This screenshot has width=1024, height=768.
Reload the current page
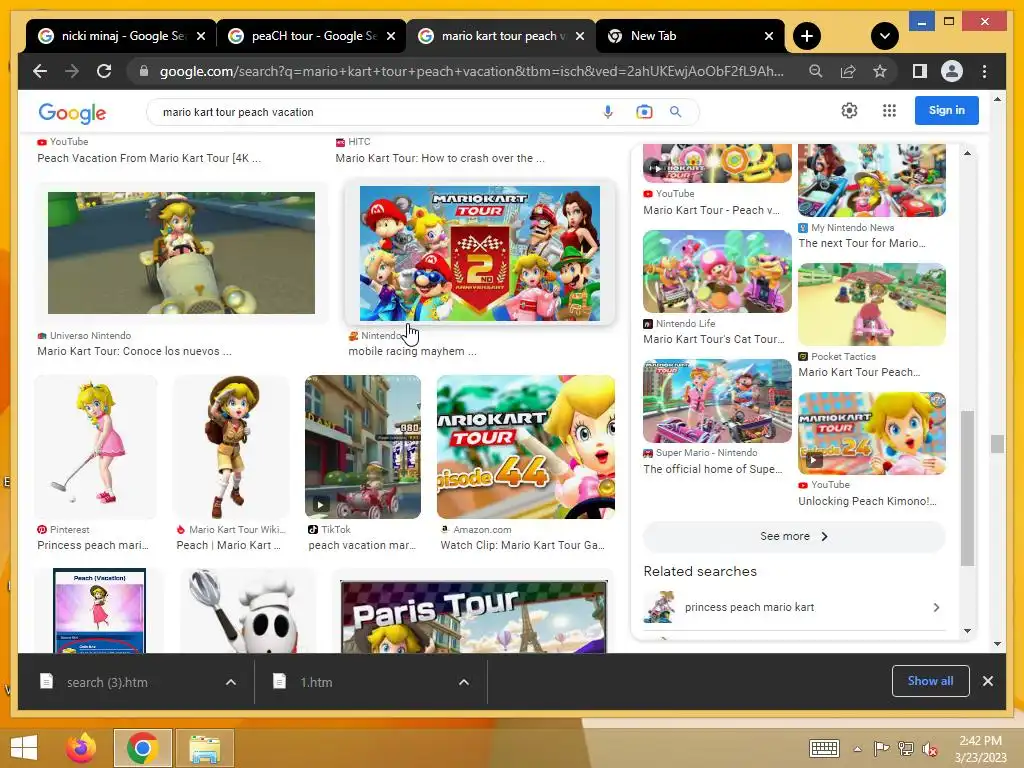[104, 71]
